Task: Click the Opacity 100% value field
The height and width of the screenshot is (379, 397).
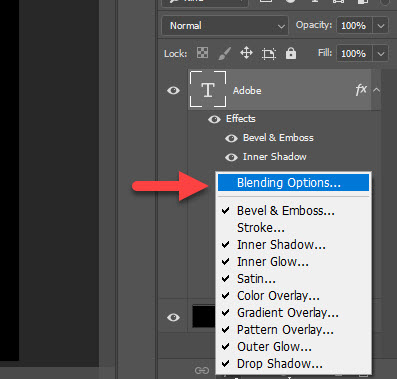Action: pos(354,26)
